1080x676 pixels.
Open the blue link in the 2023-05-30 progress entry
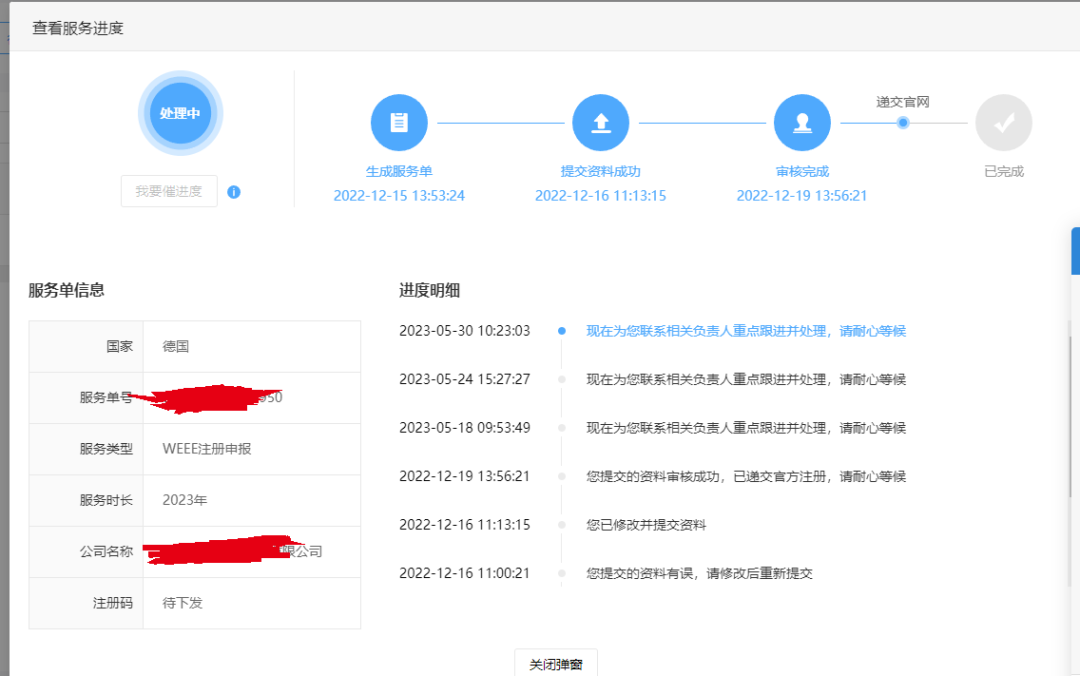(745, 330)
